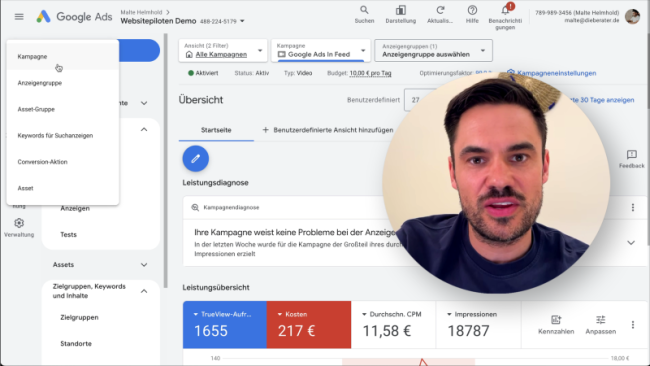
Task: Open account selector dropdown next to Websitepiloten Demo
Action: [242, 21]
